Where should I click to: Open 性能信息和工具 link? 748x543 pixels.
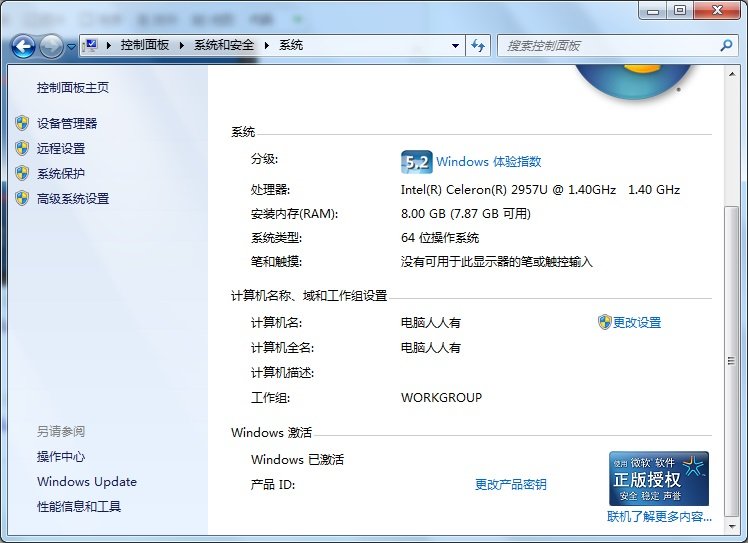click(x=79, y=506)
